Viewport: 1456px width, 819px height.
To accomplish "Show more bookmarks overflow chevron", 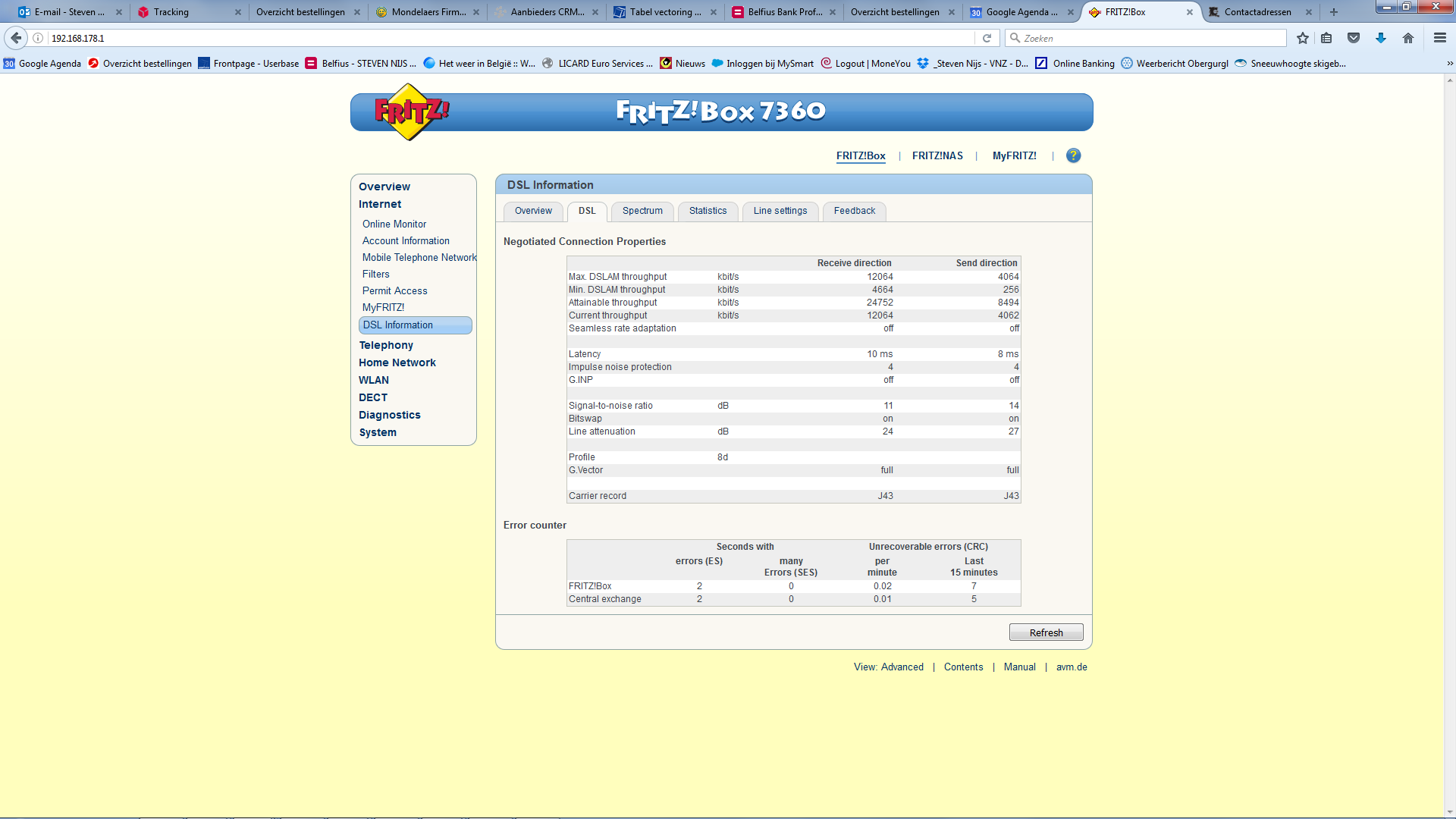I will point(1450,64).
